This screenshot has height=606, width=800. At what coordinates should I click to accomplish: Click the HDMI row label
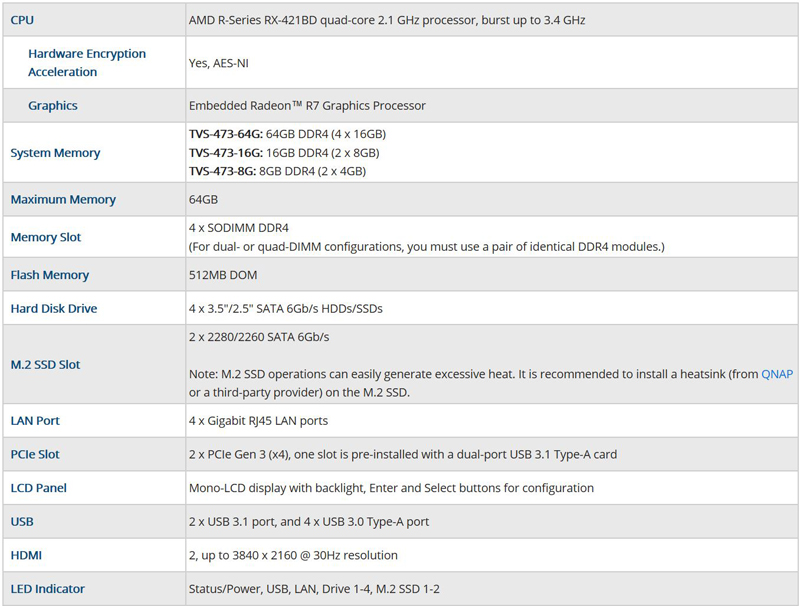(x=26, y=555)
